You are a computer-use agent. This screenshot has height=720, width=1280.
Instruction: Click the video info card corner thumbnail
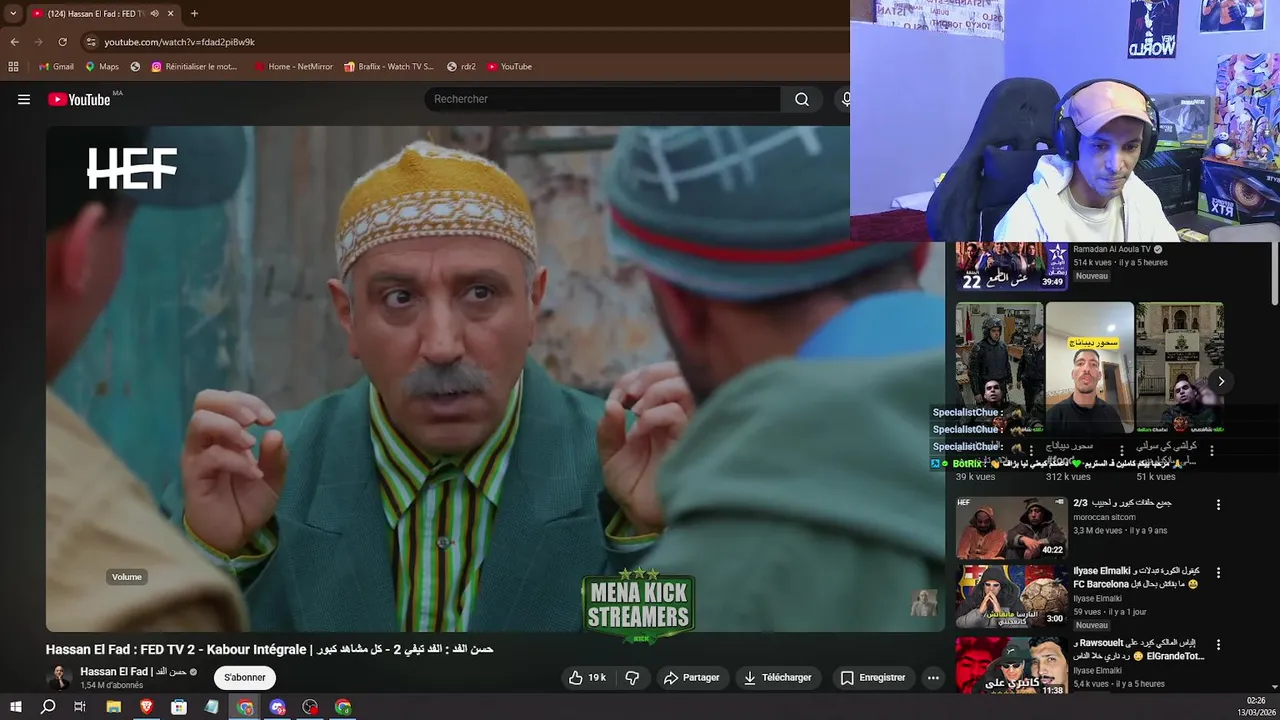pos(924,603)
